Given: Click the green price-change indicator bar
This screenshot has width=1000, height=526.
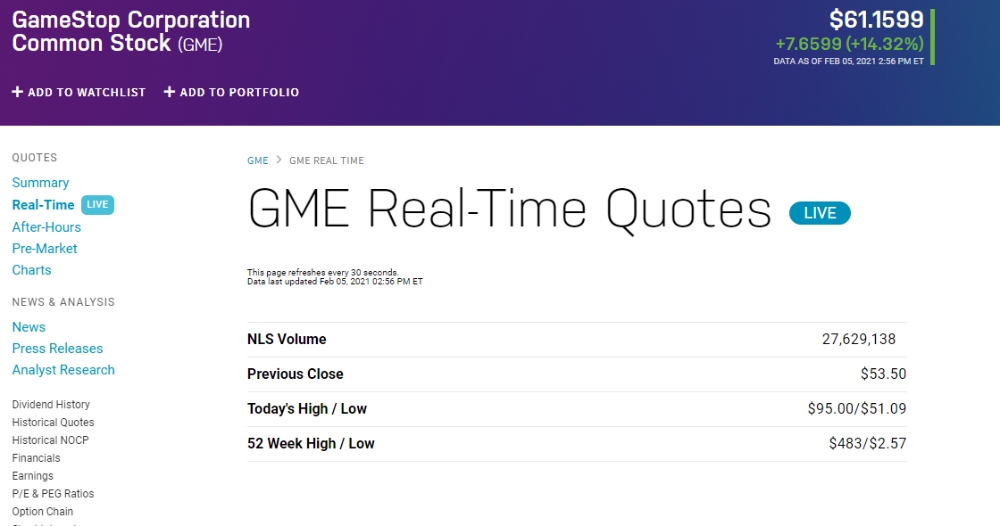Looking at the screenshot, I should 932,36.
